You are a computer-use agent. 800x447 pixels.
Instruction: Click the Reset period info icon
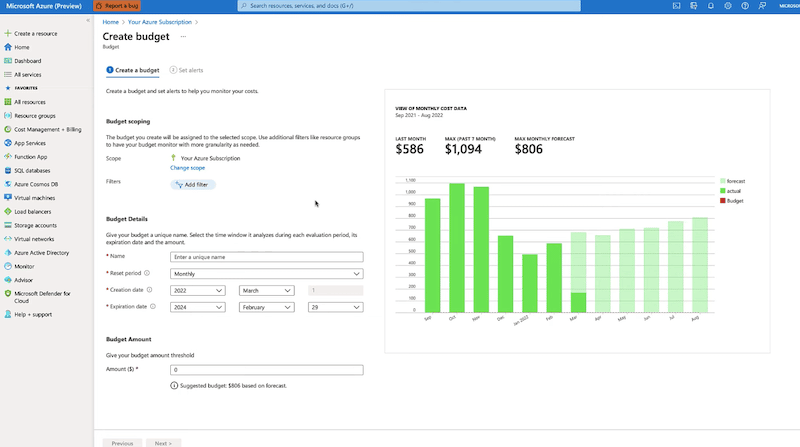147,273
